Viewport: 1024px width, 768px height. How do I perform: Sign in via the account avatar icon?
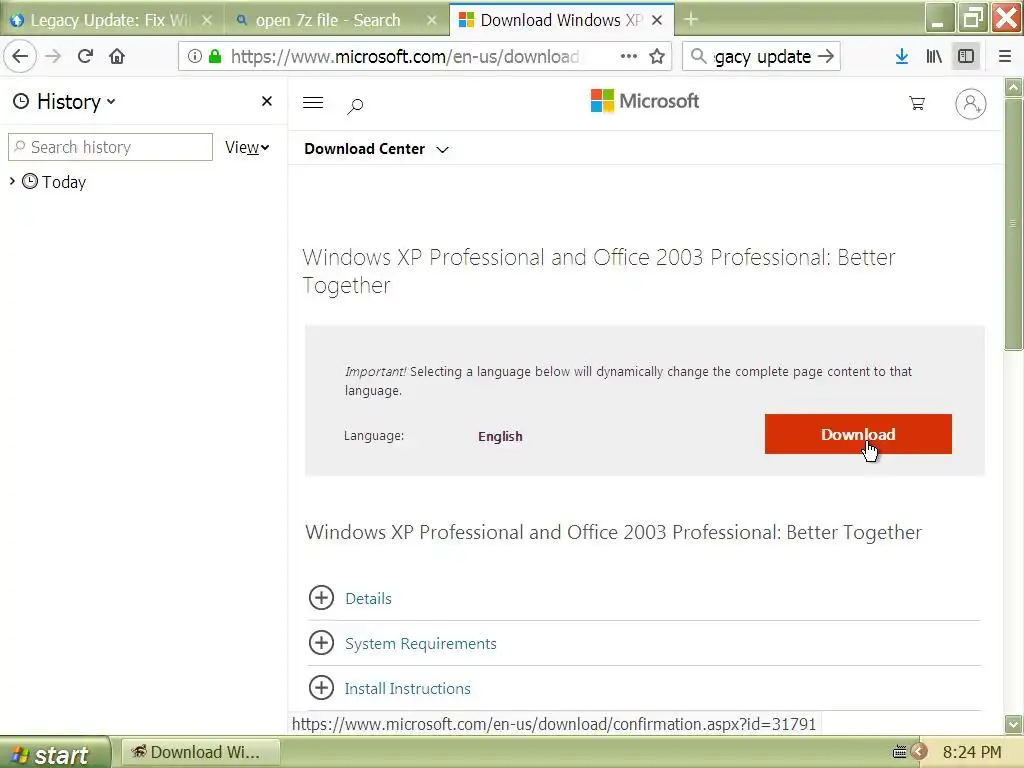[x=970, y=104]
